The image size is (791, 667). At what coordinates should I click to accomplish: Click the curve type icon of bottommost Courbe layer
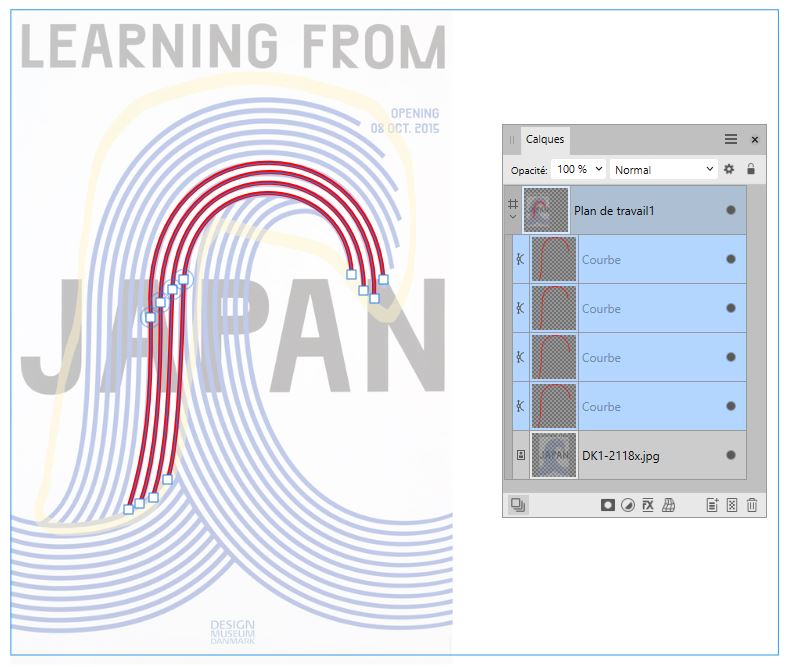pyautogui.click(x=521, y=406)
